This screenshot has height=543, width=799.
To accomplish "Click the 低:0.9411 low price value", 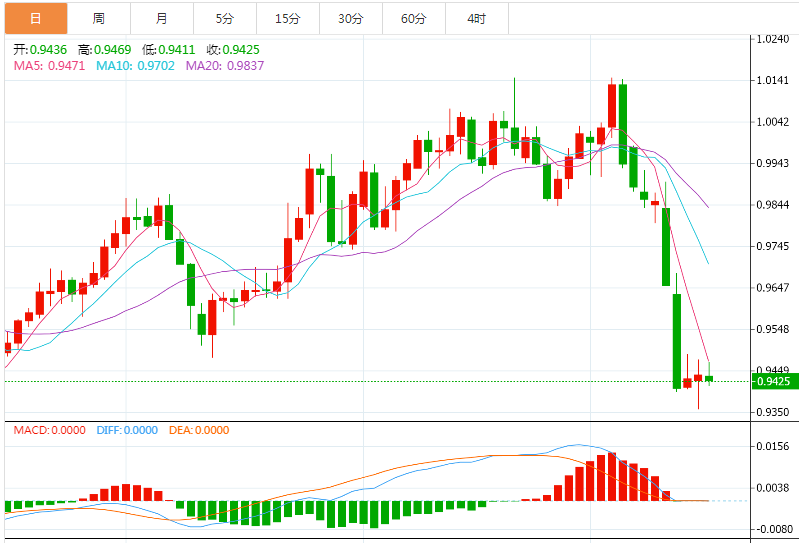I will pos(169,49).
